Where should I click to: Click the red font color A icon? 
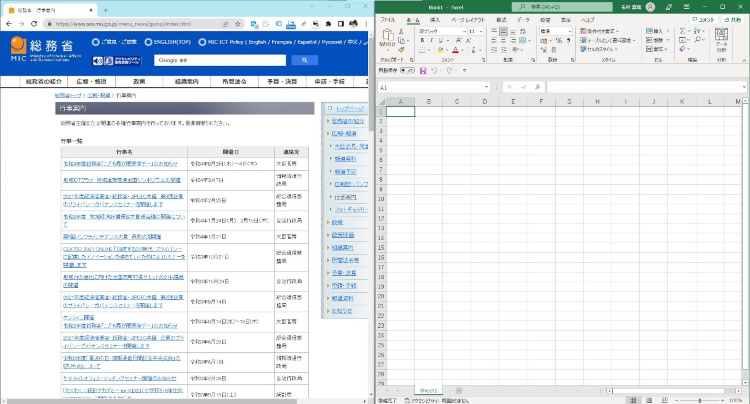pos(455,50)
